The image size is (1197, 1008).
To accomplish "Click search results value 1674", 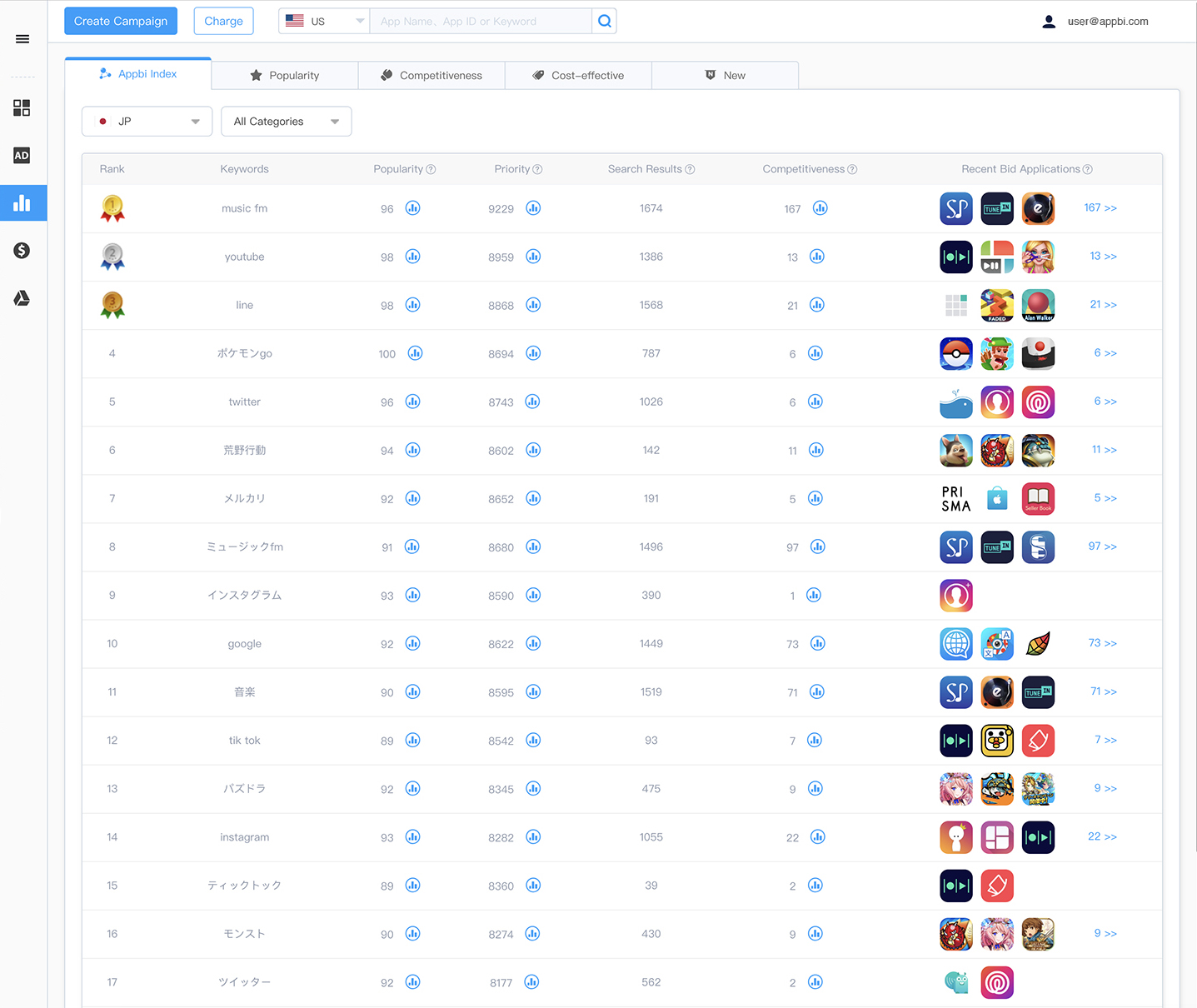I will tap(651, 208).
